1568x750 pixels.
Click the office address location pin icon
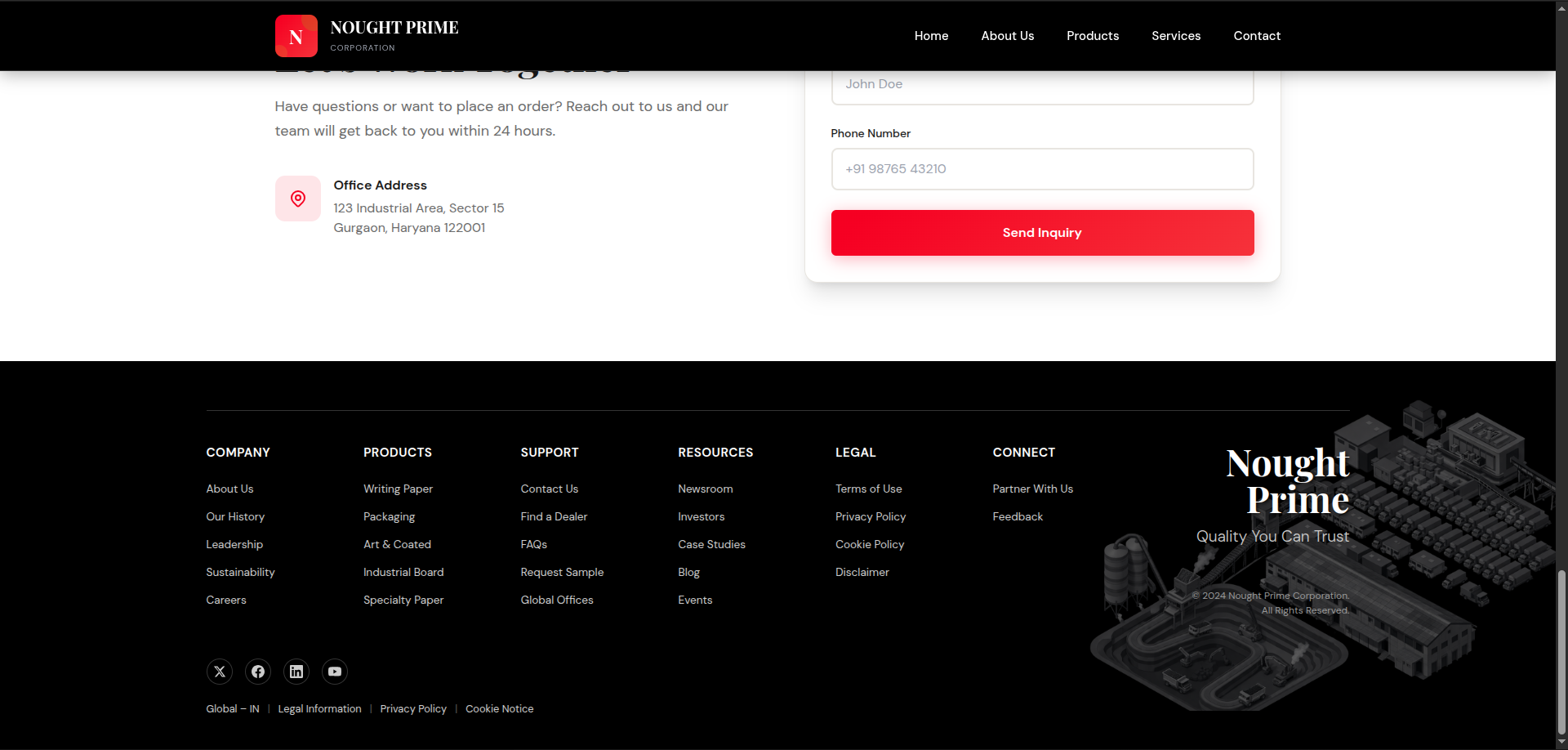point(298,199)
